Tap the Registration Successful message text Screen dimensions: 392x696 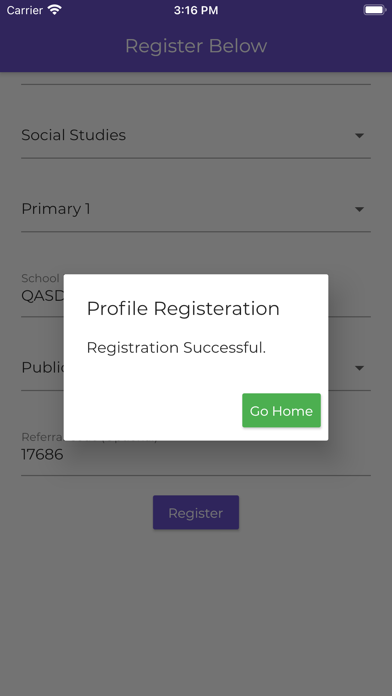(176, 348)
